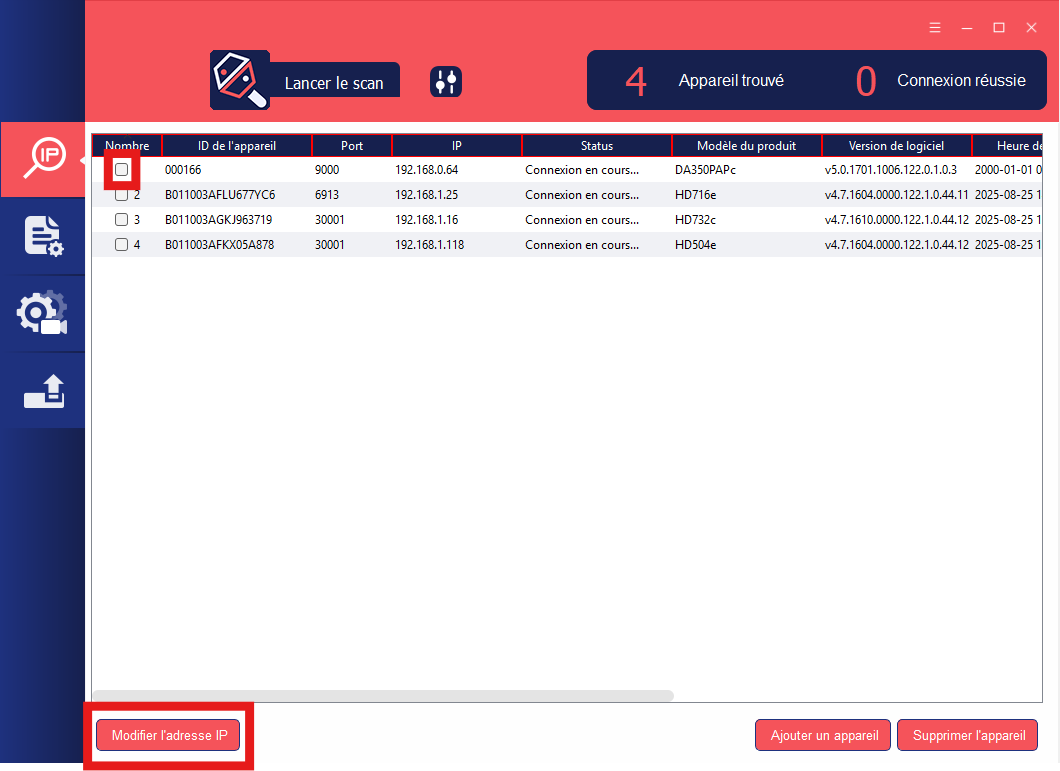Screen dimensions: 1060x771
Task: Maximize the application window
Action: (998, 28)
